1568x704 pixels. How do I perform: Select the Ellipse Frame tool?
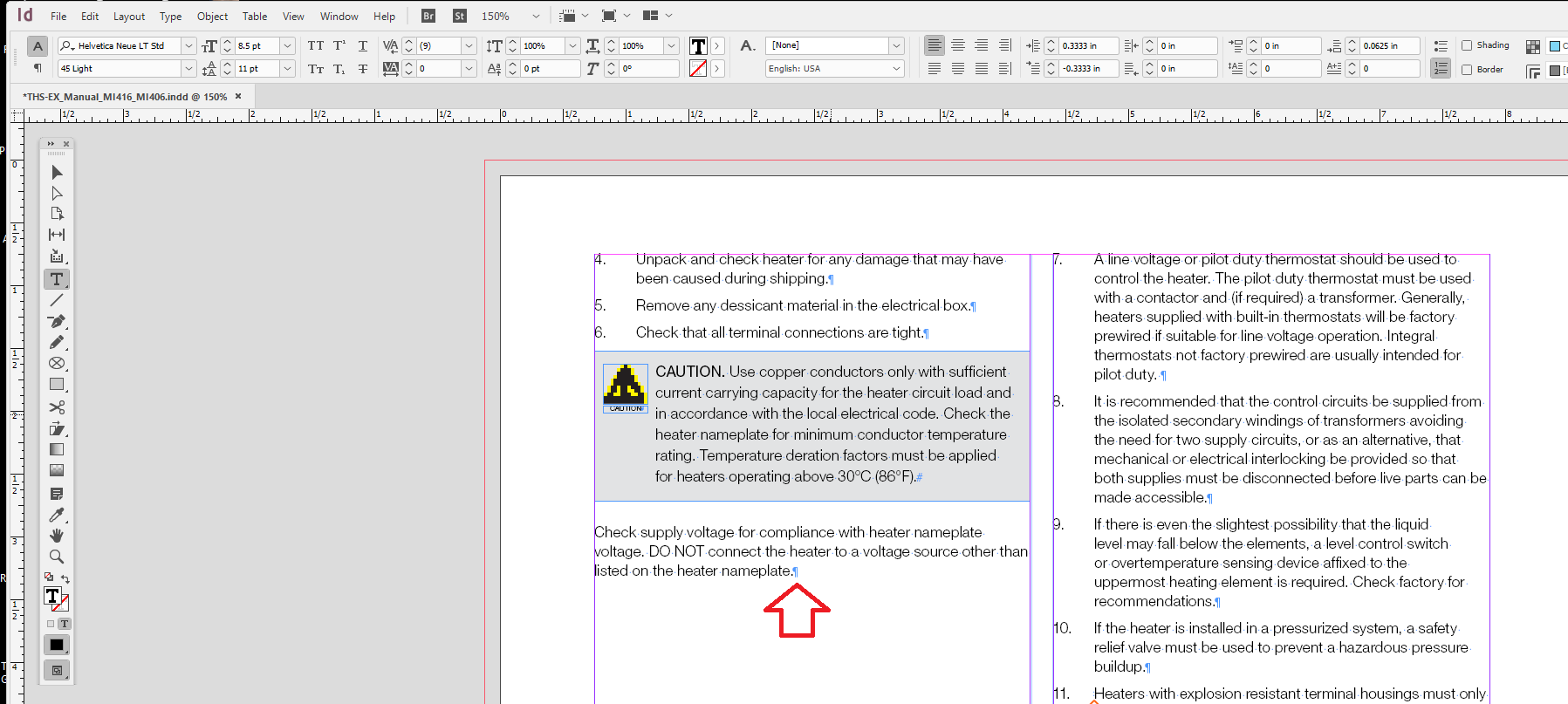pos(57,363)
